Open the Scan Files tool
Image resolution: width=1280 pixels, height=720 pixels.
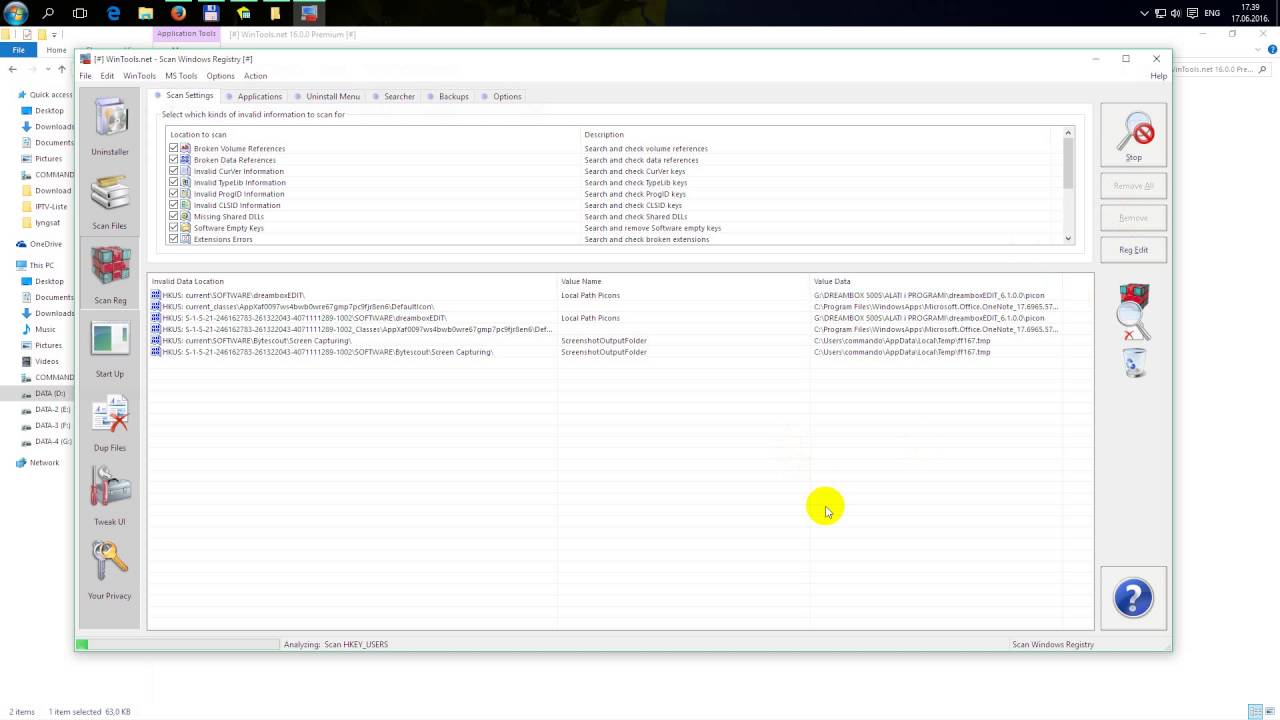tap(110, 200)
